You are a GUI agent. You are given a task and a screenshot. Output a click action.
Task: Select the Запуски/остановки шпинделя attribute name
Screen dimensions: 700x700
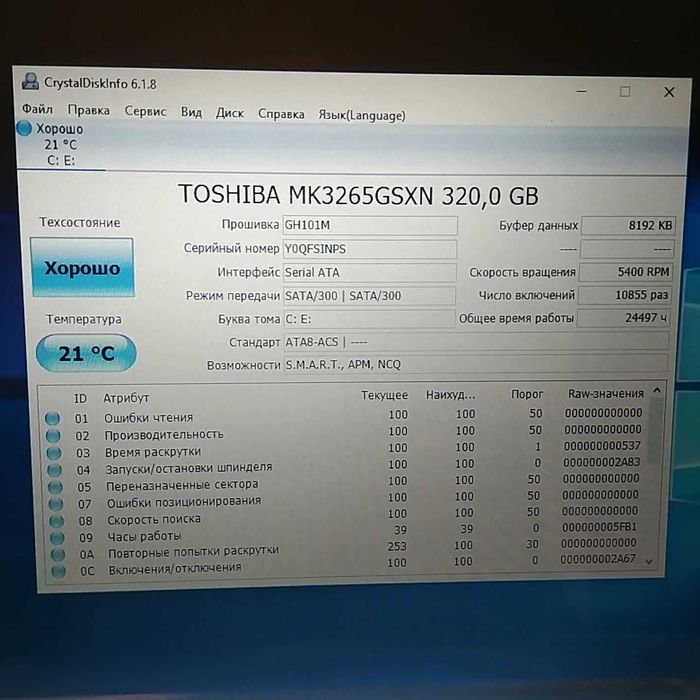click(x=189, y=468)
